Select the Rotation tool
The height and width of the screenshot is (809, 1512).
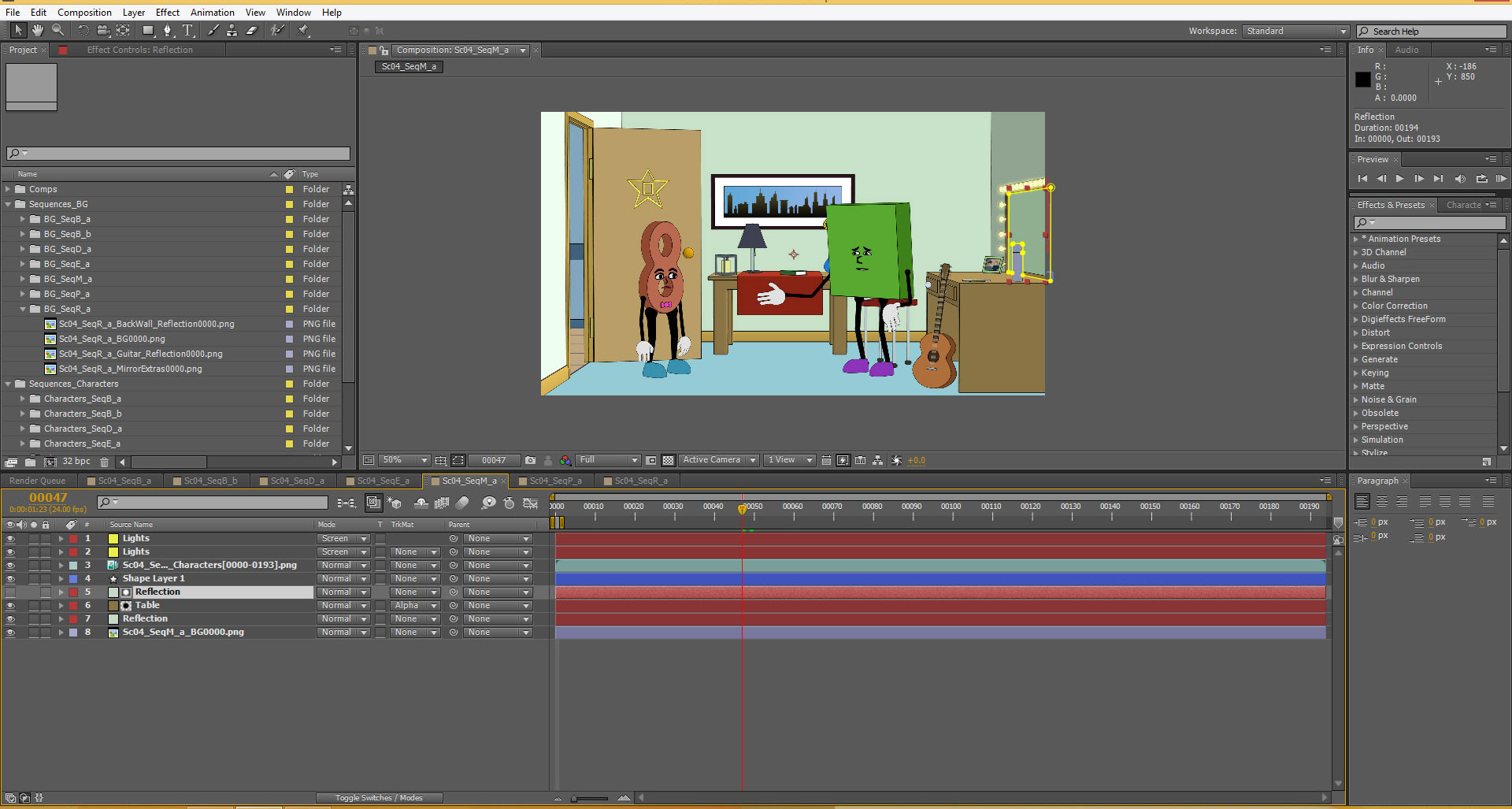pyautogui.click(x=83, y=30)
